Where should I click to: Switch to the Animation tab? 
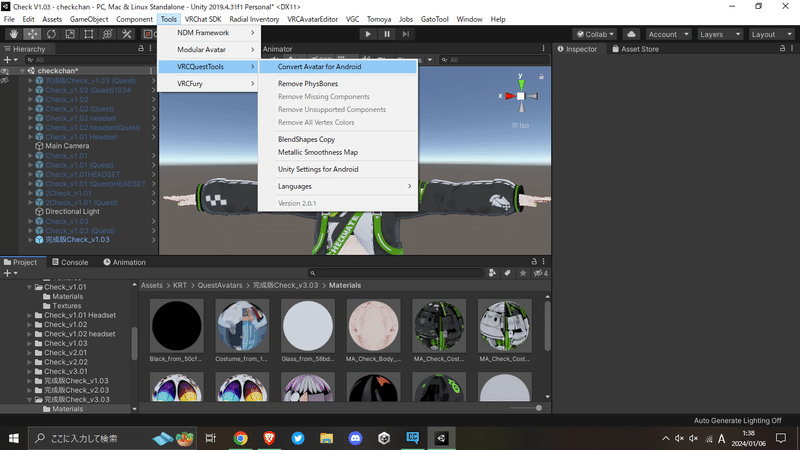[124, 262]
